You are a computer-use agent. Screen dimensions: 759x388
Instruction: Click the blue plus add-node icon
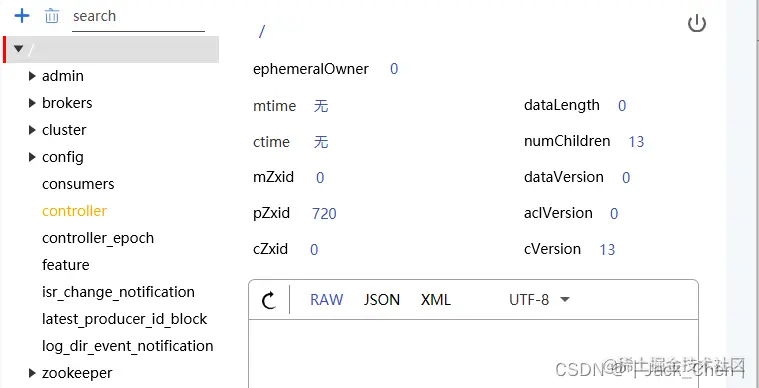pyautogui.click(x=22, y=16)
